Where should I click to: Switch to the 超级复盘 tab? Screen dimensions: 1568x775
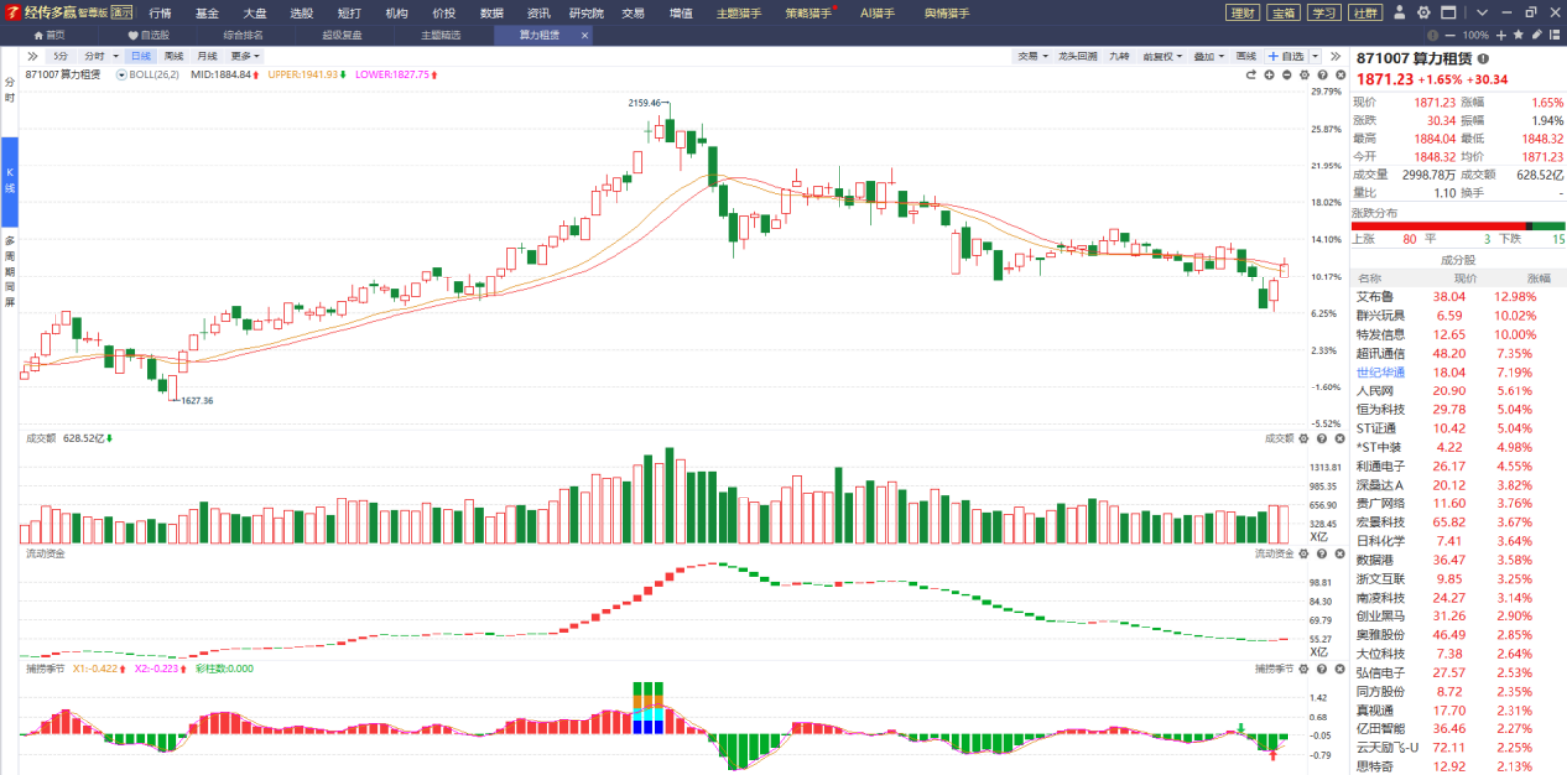point(342,35)
